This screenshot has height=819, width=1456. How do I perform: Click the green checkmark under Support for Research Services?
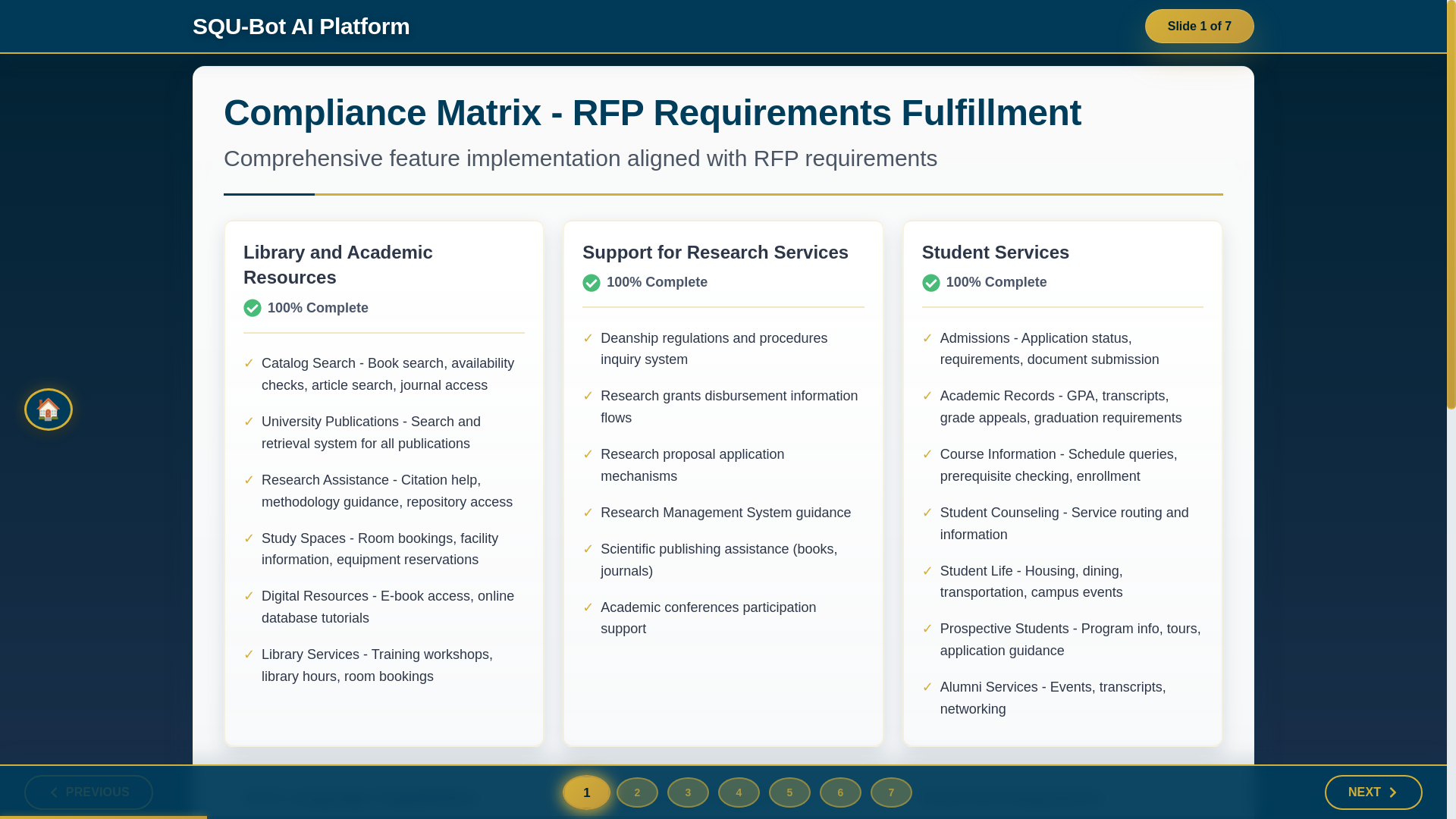(x=591, y=283)
